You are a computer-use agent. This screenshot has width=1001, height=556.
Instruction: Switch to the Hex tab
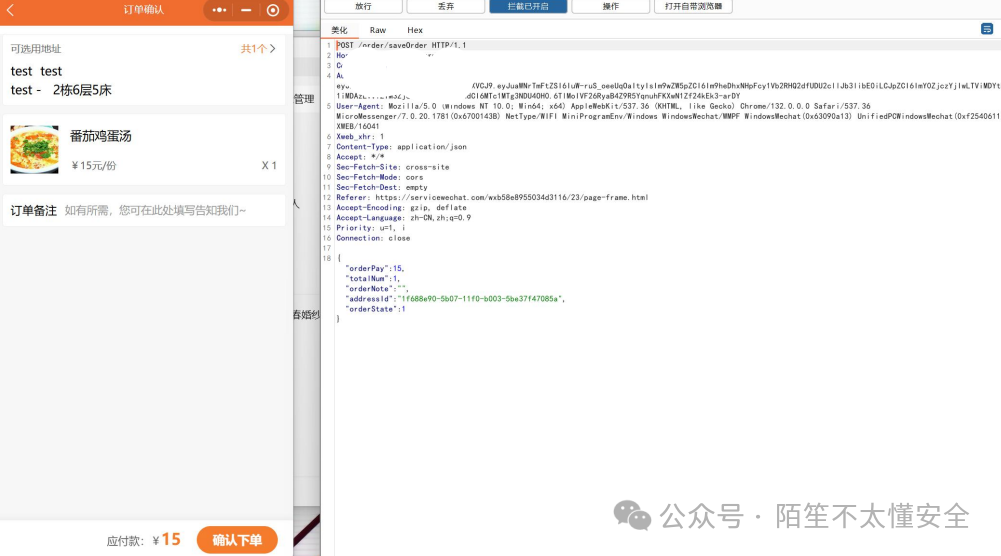coord(415,30)
